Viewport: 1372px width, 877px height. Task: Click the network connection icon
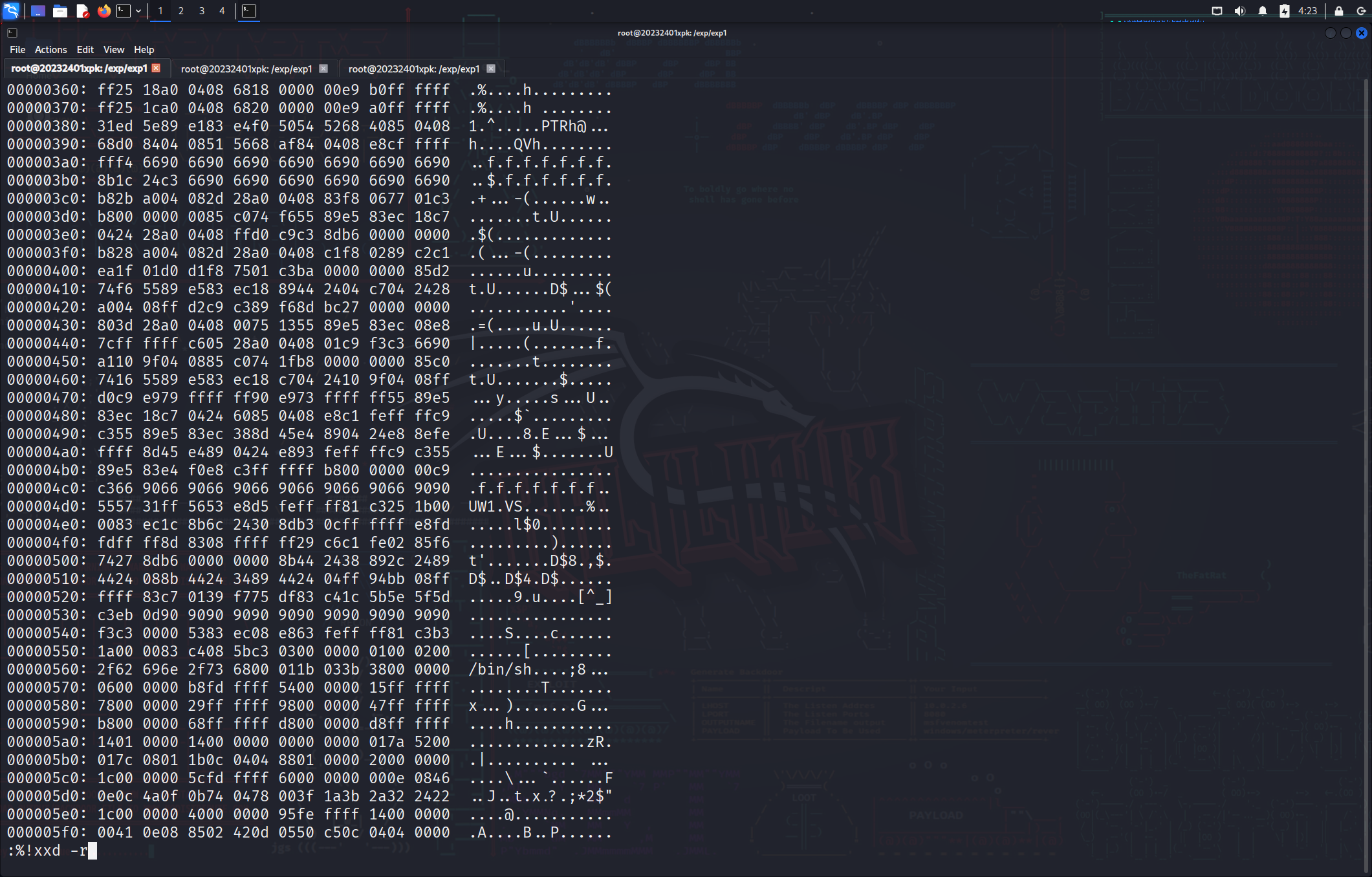1217,11
